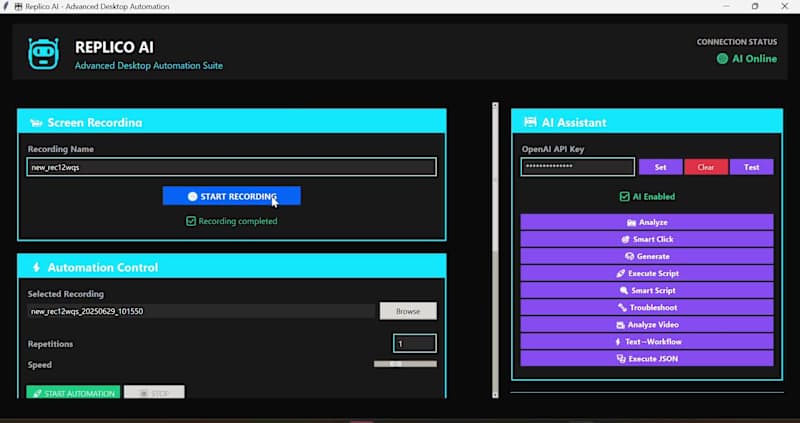Click the Automation Control lightning icon
Viewport: 800px width, 423px height.
tap(36, 267)
